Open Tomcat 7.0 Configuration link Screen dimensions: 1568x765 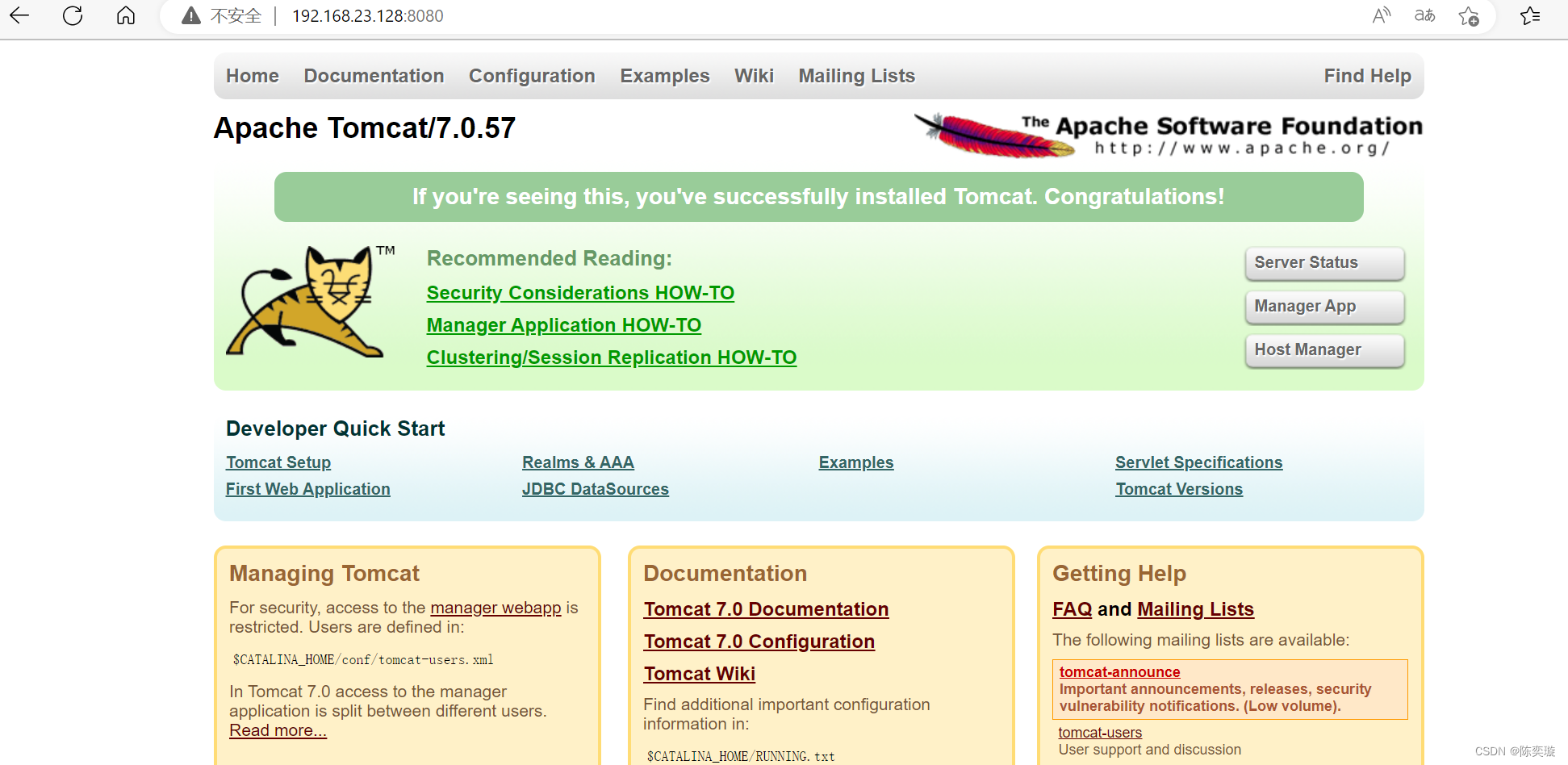tap(759, 642)
